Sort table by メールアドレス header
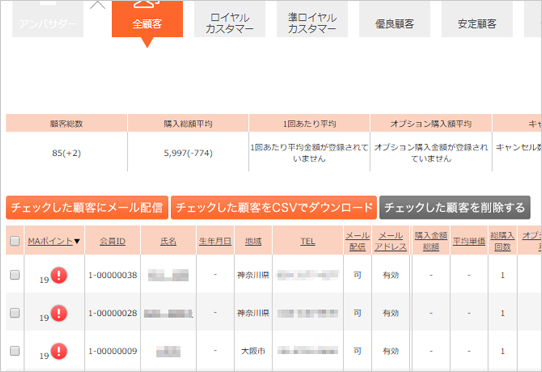 (391, 241)
